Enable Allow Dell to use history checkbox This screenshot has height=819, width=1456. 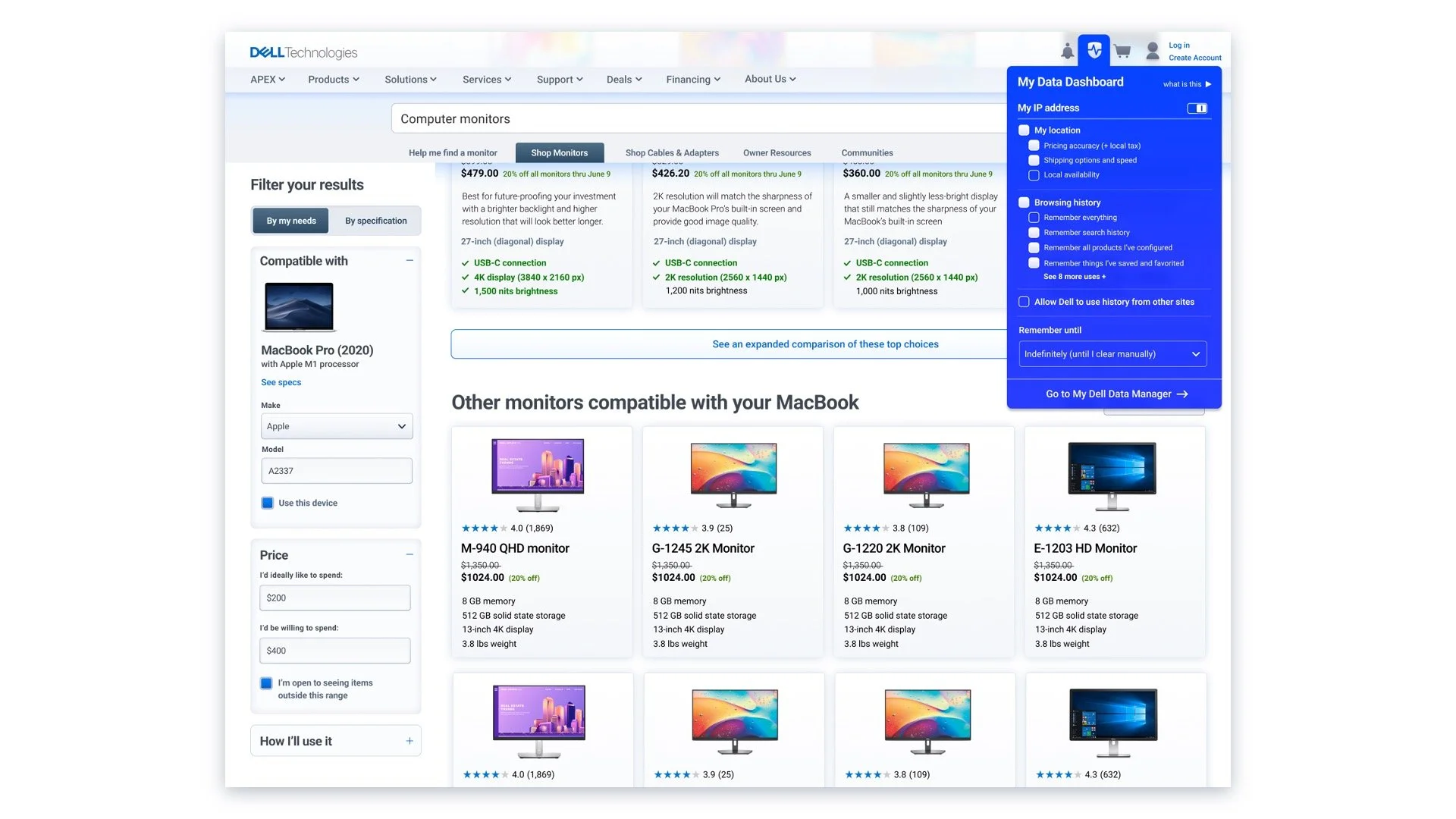1024,302
